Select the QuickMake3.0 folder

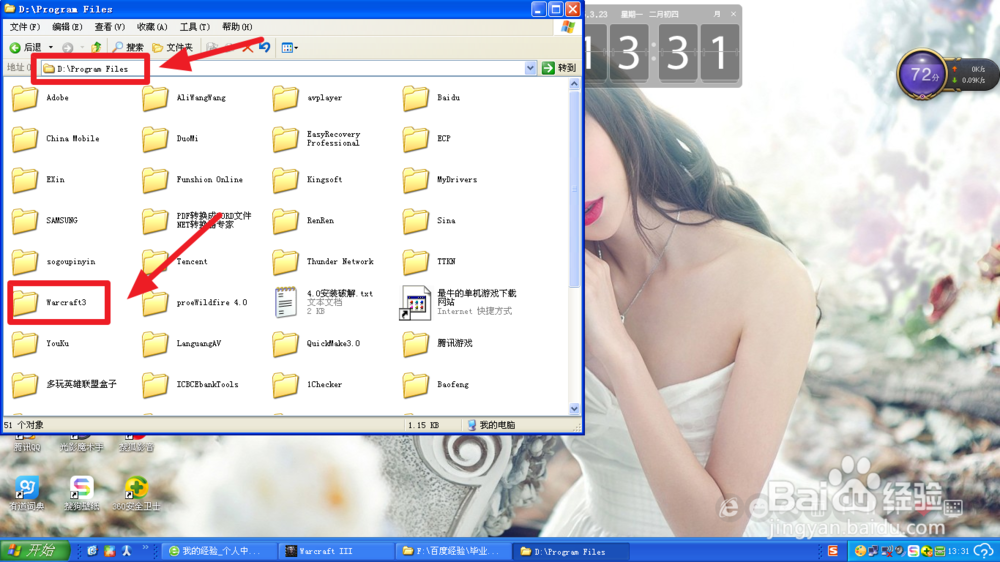coord(316,343)
